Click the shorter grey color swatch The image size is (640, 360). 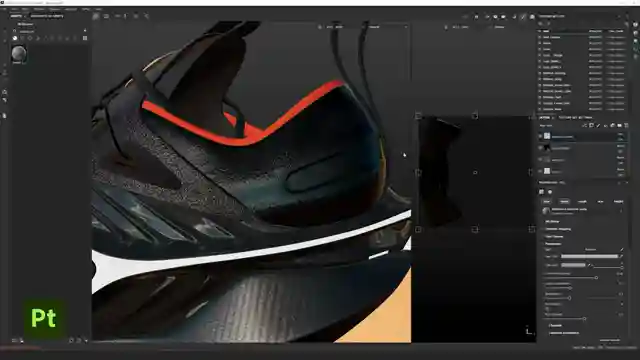[573, 265]
